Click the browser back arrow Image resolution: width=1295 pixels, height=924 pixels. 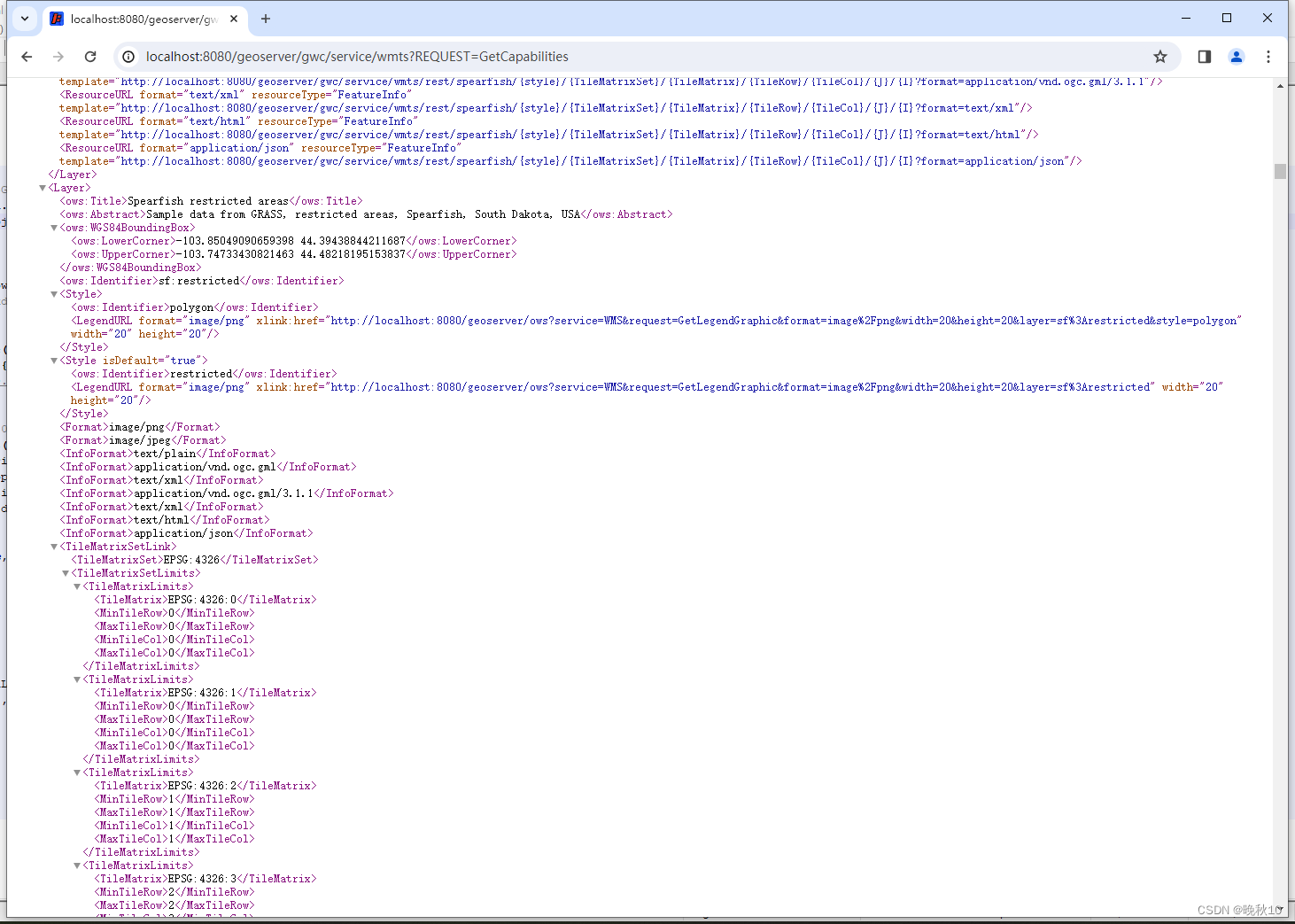point(27,56)
